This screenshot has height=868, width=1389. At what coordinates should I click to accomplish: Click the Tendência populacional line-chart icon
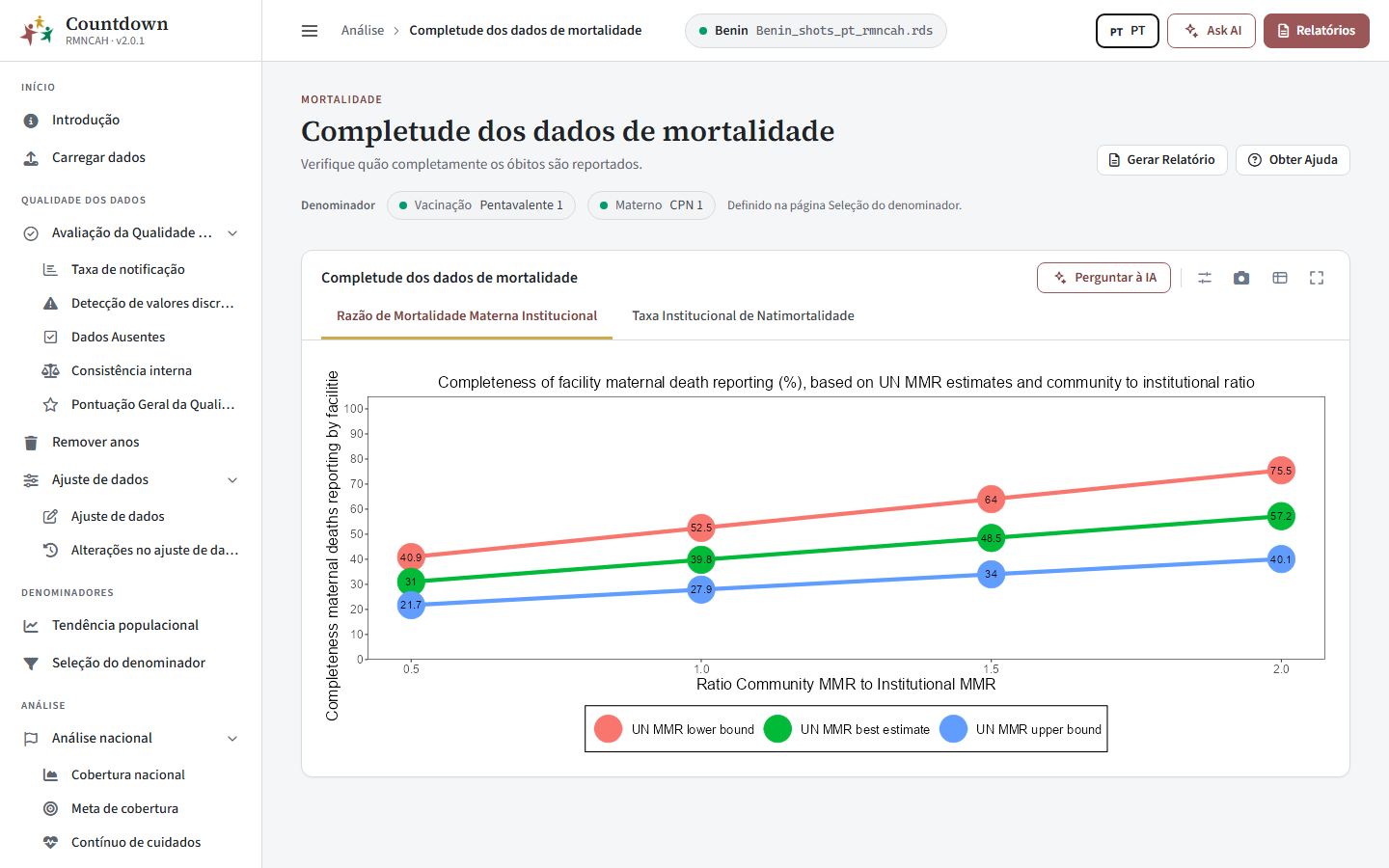pyautogui.click(x=31, y=626)
